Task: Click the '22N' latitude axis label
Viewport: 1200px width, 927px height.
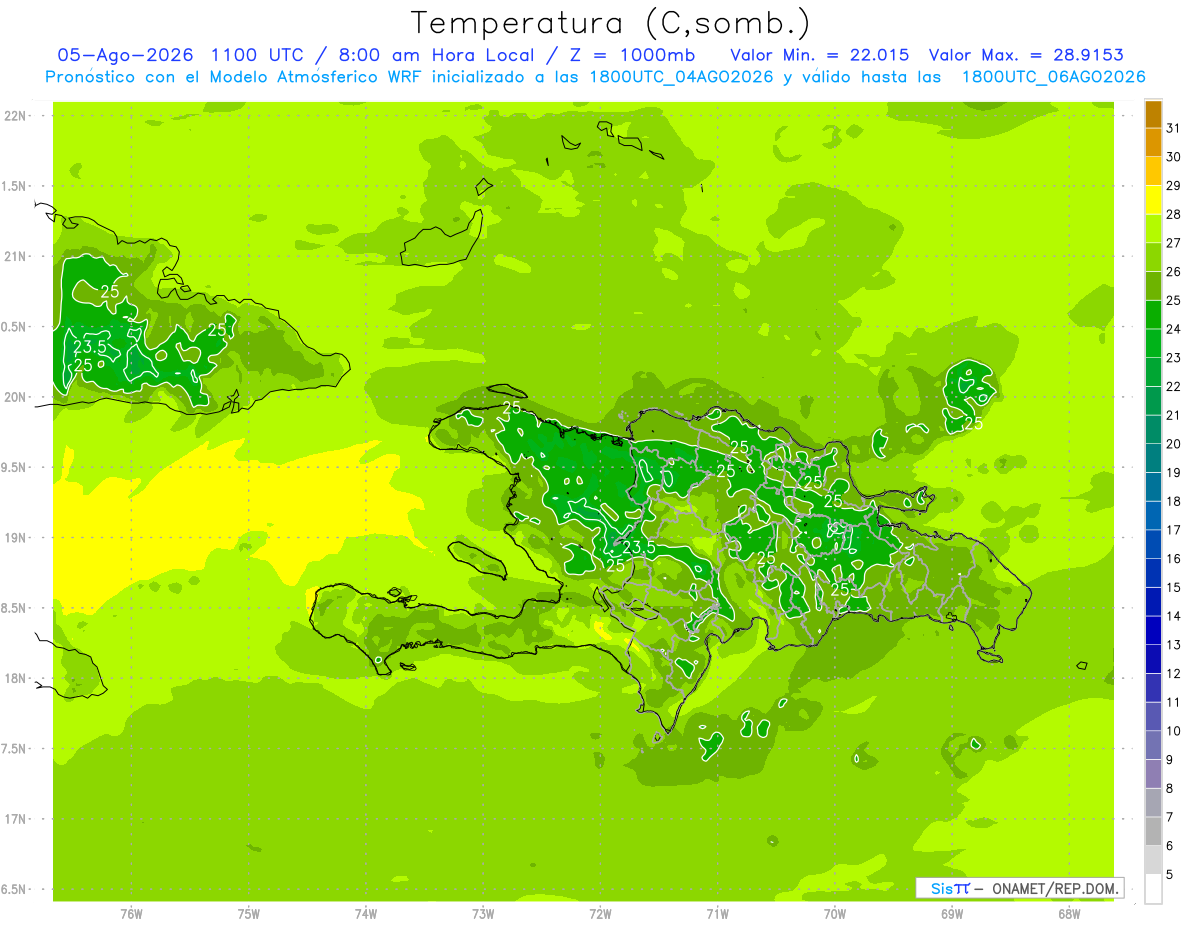Action: pyautogui.click(x=15, y=116)
